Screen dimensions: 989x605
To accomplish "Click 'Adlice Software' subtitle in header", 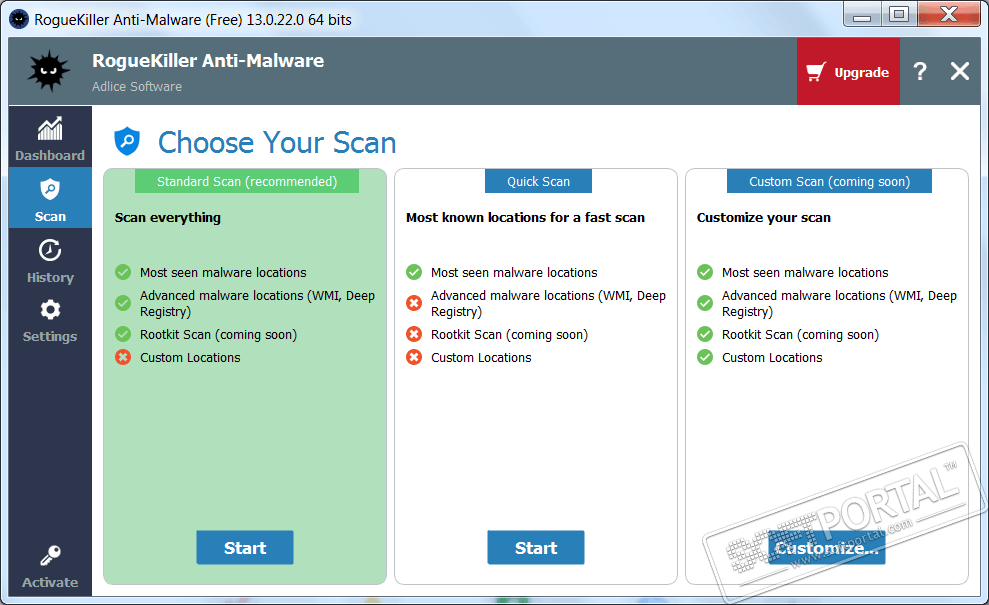I will click(x=137, y=86).
